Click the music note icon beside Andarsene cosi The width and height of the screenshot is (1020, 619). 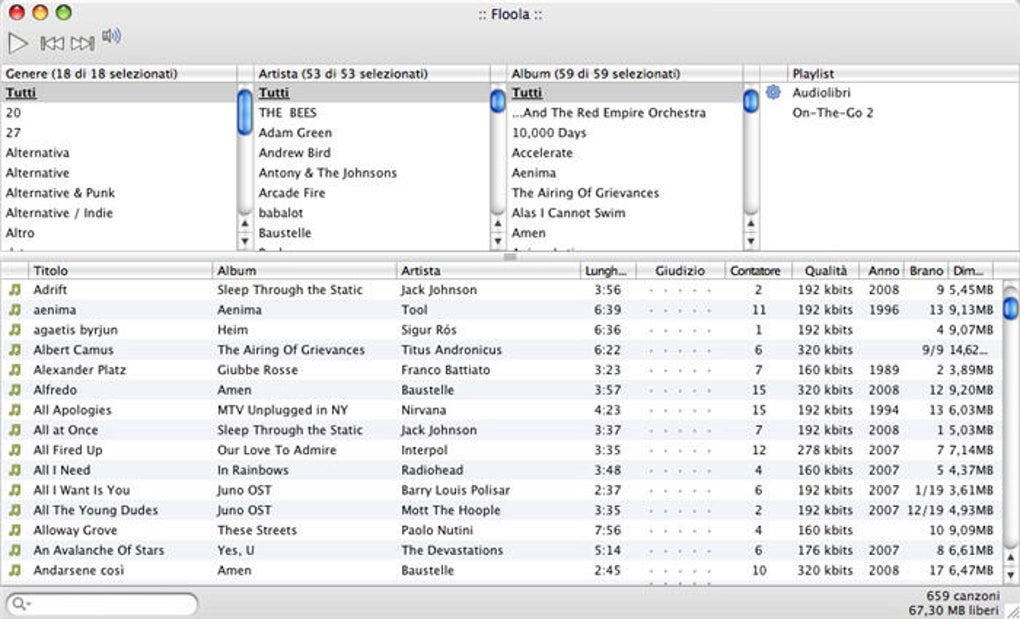click(x=13, y=570)
